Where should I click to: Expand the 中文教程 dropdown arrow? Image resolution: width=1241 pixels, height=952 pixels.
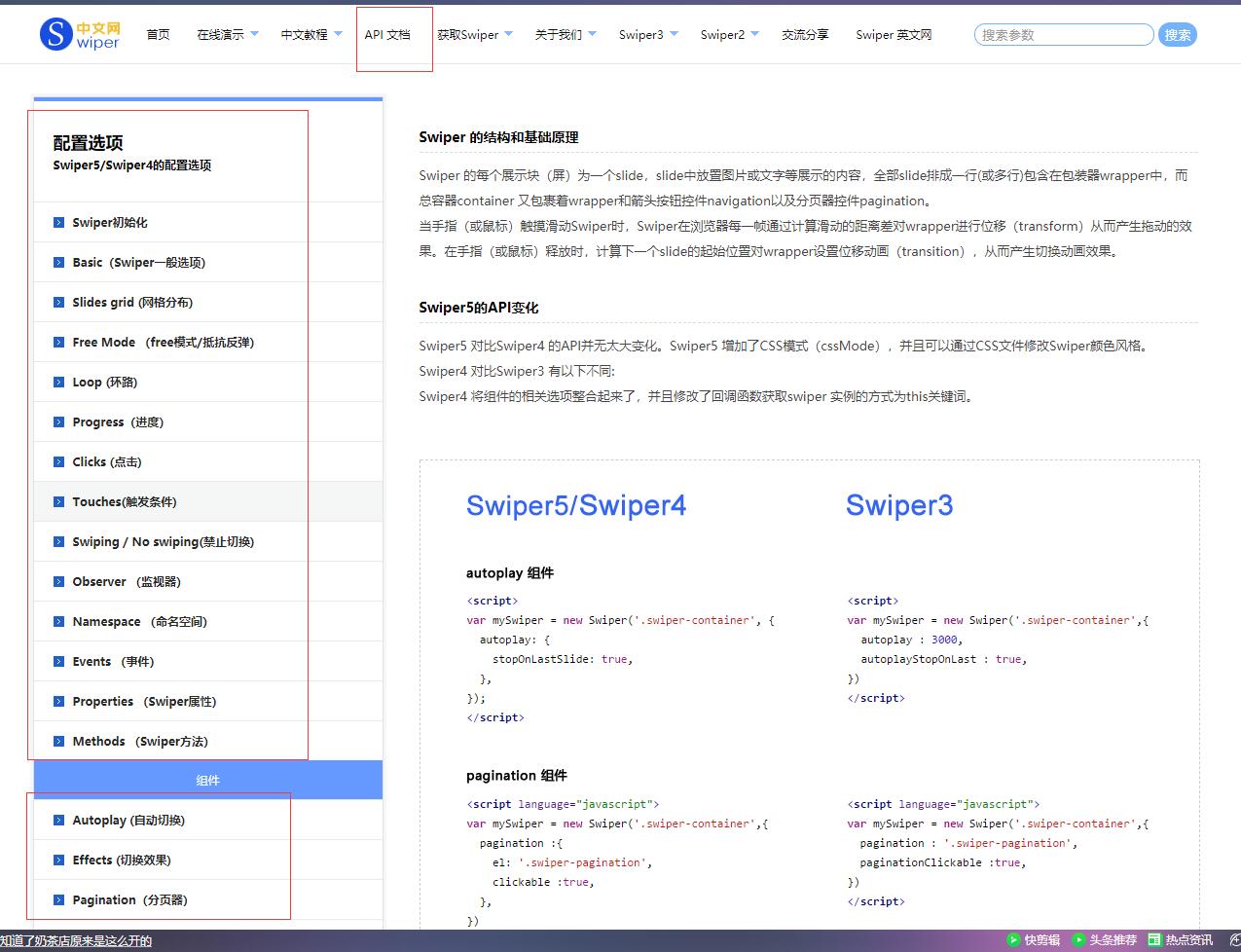(339, 34)
